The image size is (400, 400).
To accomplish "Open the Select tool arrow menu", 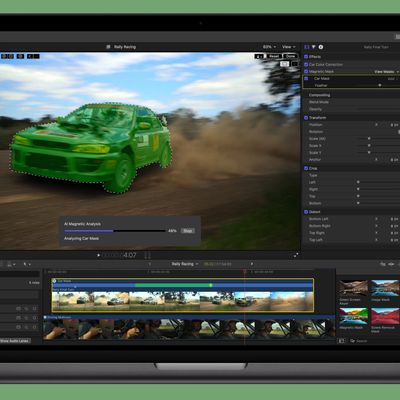I will (x=27, y=264).
